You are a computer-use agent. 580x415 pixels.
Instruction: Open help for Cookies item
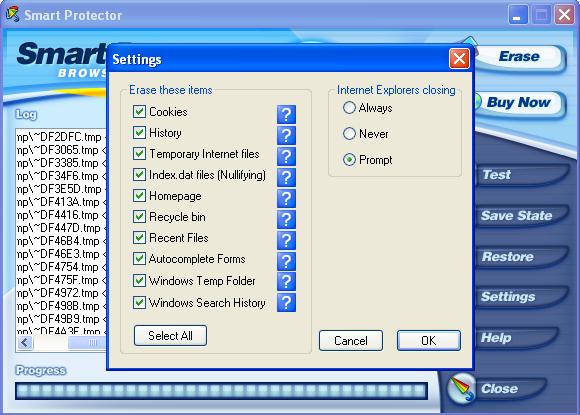(x=286, y=114)
